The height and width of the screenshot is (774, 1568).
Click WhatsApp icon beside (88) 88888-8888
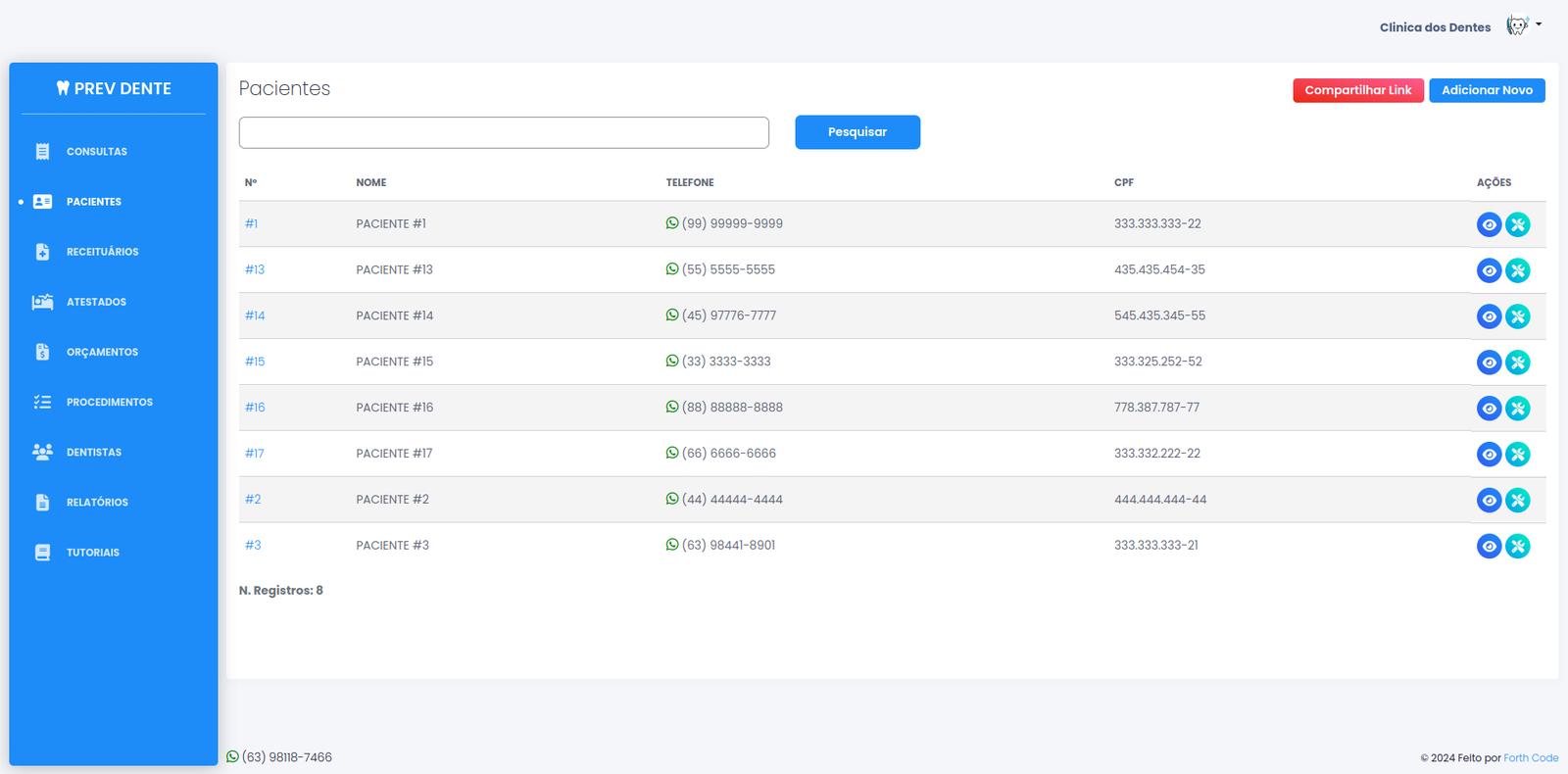coord(672,407)
